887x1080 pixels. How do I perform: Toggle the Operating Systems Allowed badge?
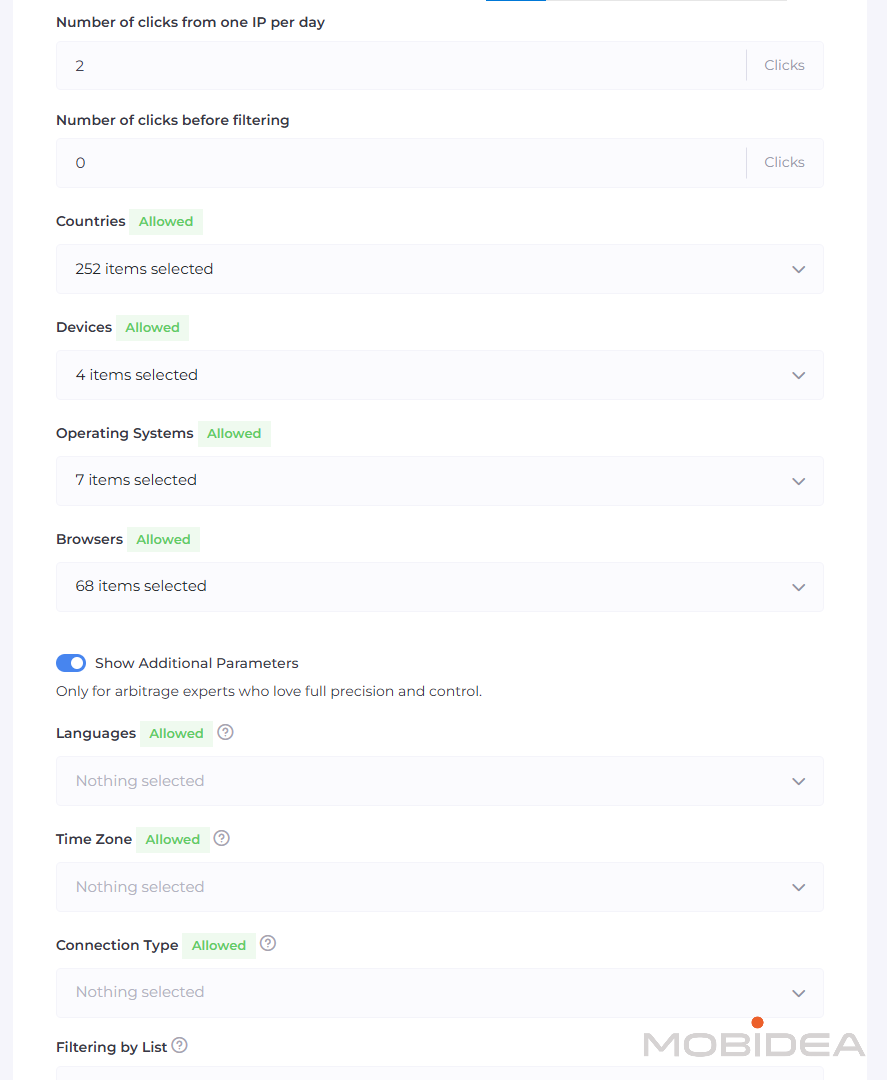[234, 434]
